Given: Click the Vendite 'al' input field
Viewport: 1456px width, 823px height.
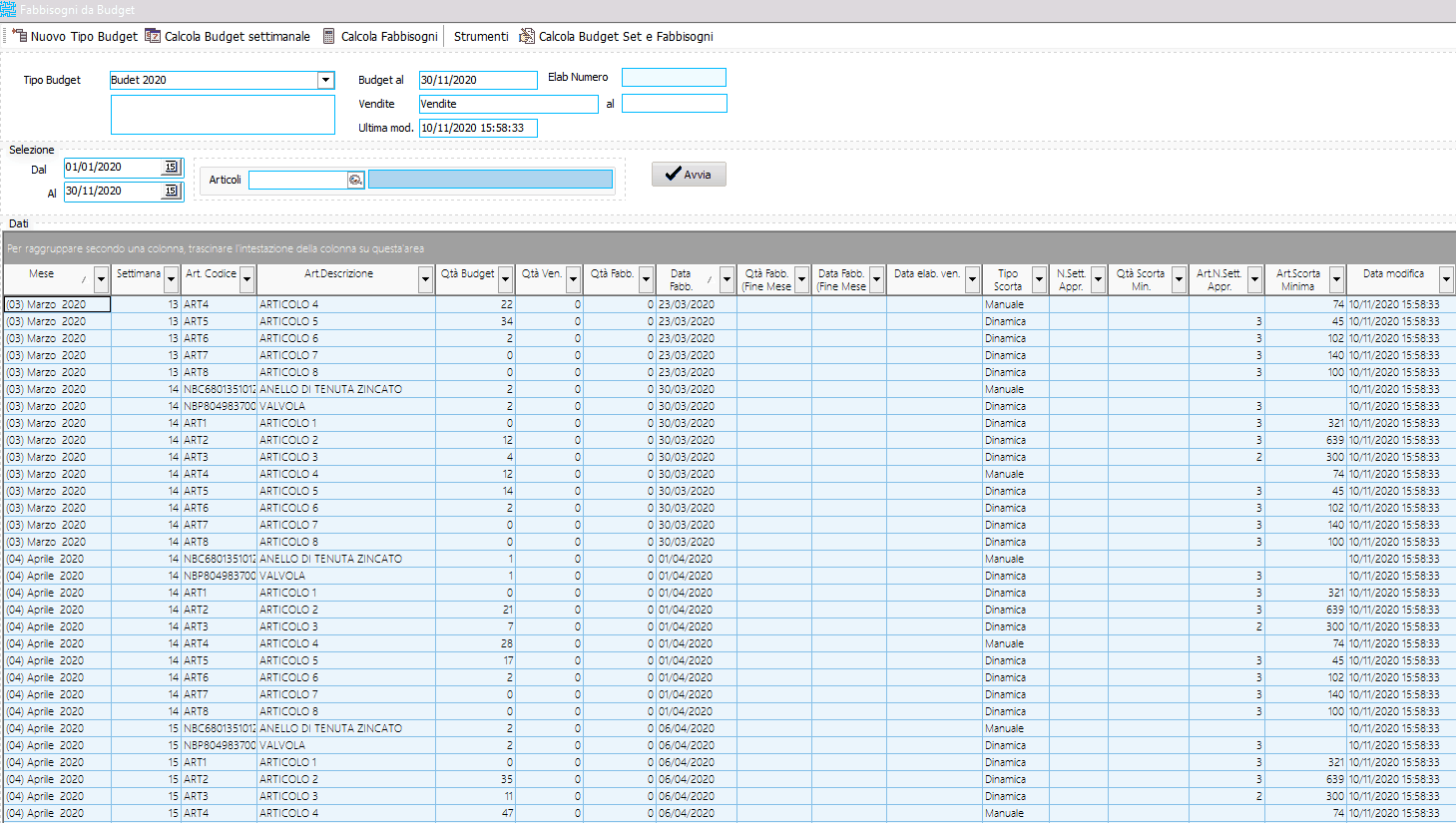Looking at the screenshot, I should coord(674,103).
